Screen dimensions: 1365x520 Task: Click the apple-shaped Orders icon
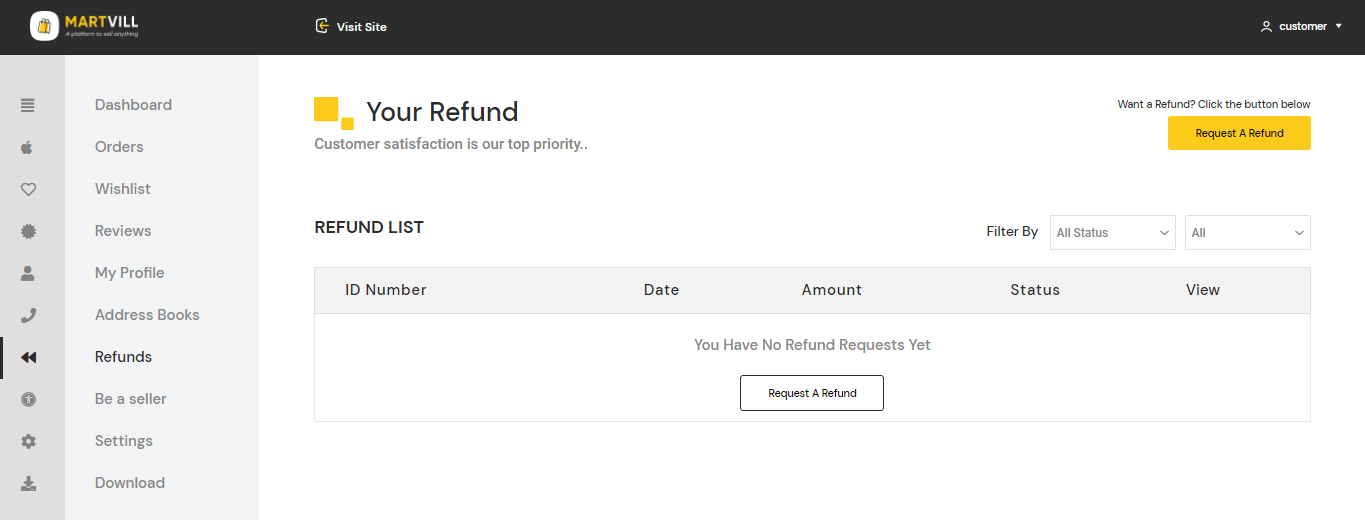click(x=28, y=147)
